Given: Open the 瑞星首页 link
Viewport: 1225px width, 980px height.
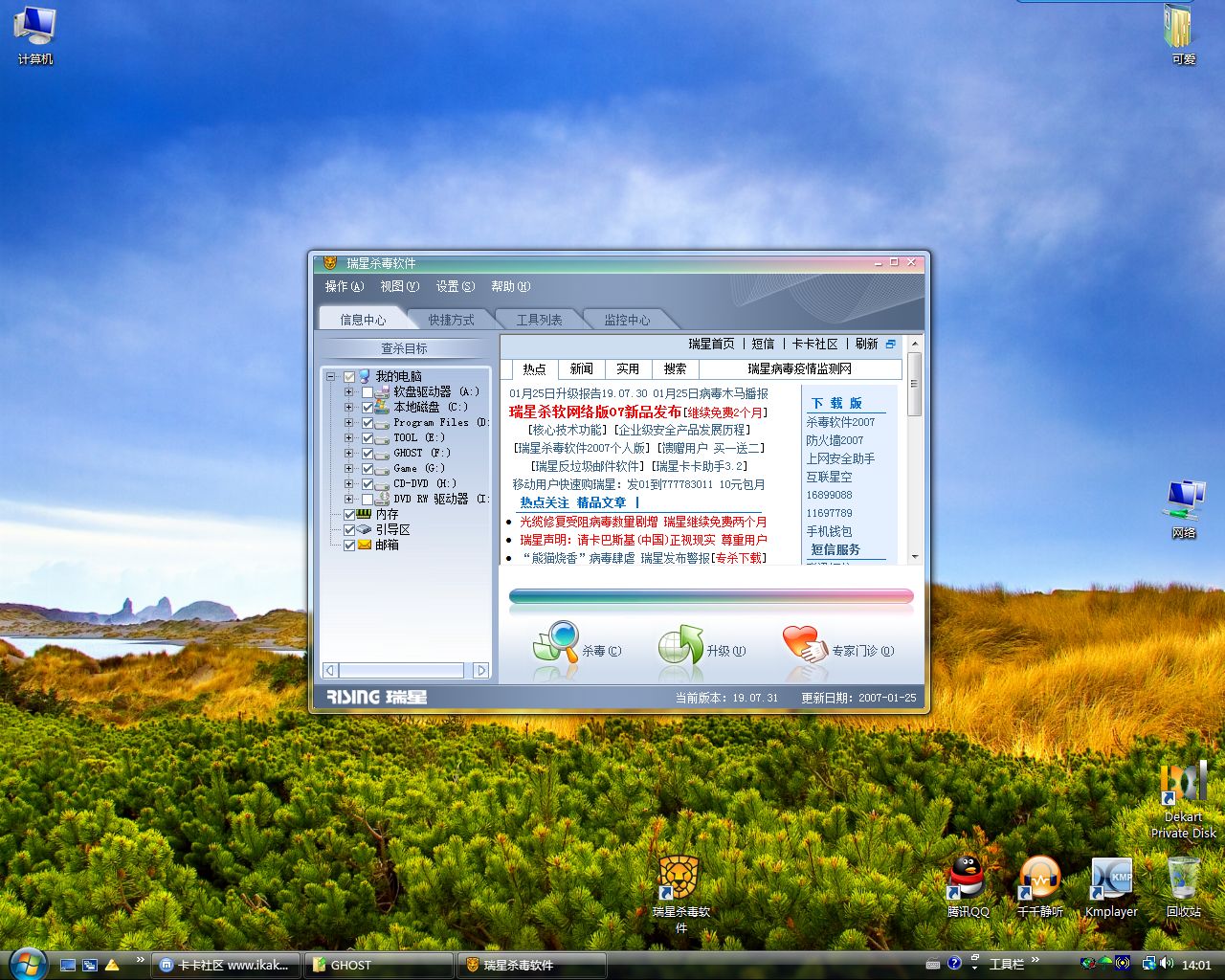Looking at the screenshot, I should (711, 344).
